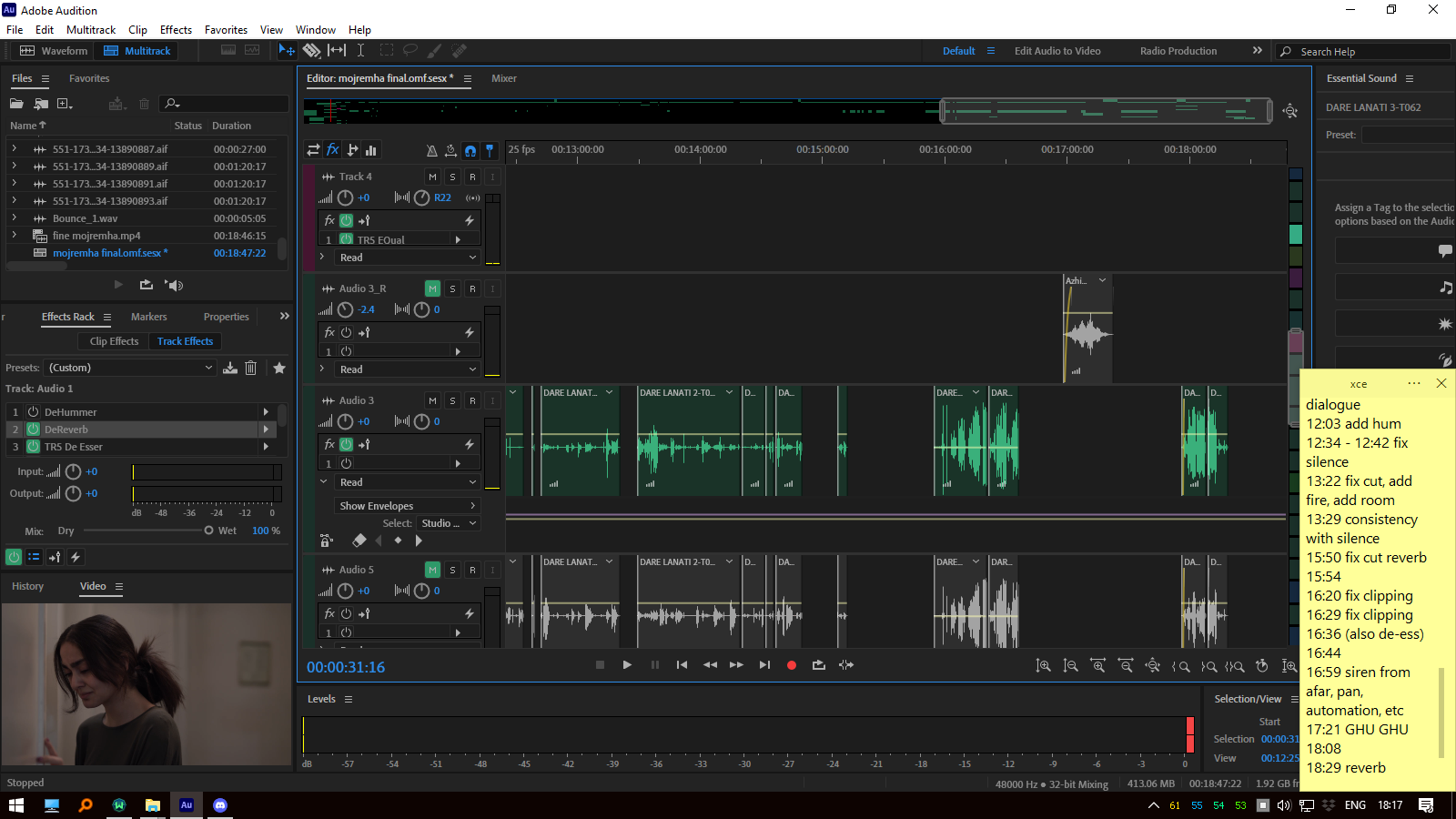This screenshot has height=819, width=1456.
Task: Mute the Audio 3_R track
Action: tap(432, 288)
